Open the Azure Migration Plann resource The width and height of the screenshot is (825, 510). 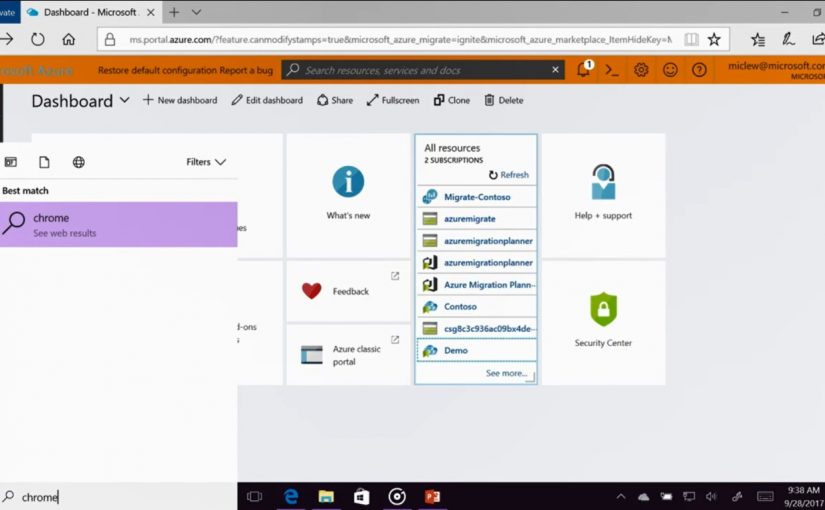(476, 285)
